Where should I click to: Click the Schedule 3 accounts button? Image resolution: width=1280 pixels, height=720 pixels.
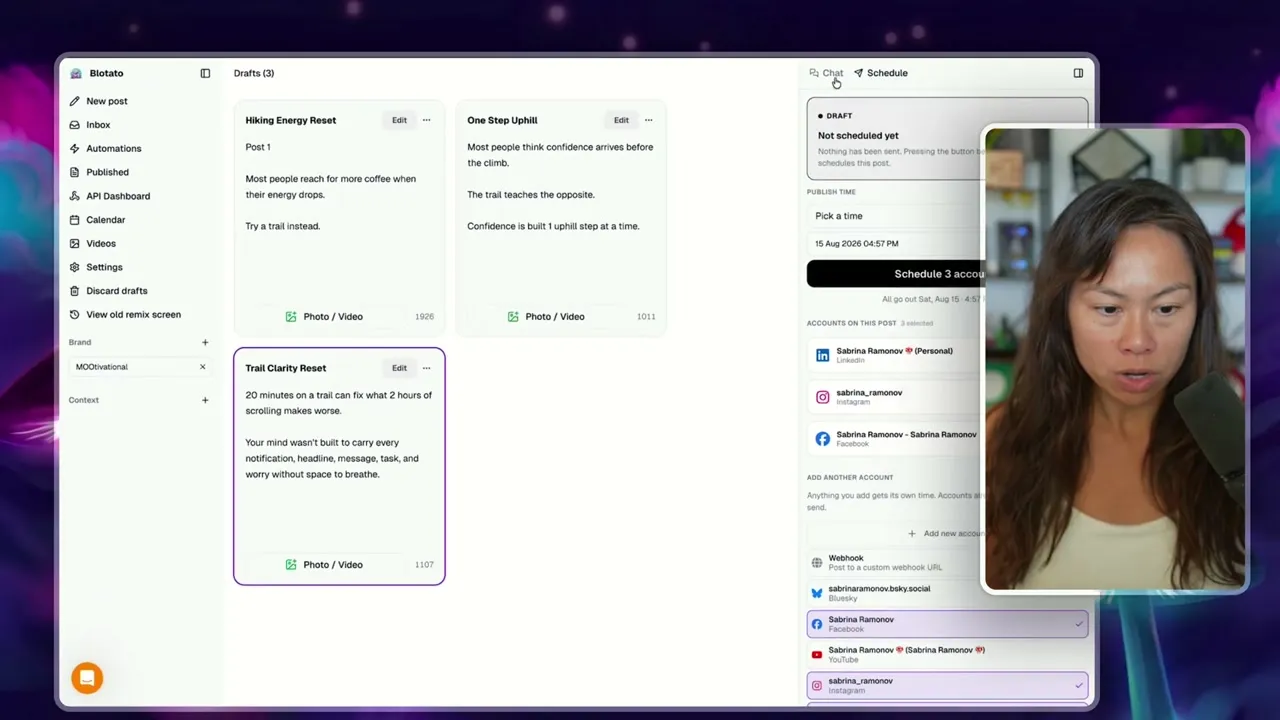point(895,274)
